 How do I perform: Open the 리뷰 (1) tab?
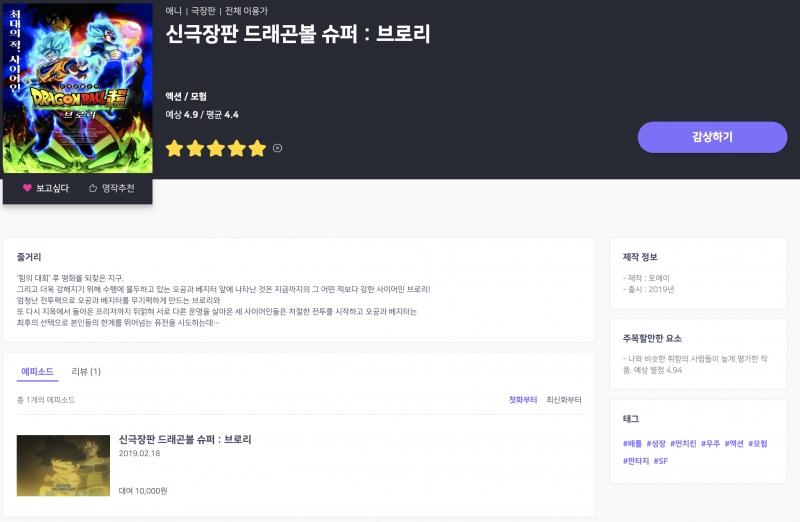pyautogui.click(x=86, y=372)
